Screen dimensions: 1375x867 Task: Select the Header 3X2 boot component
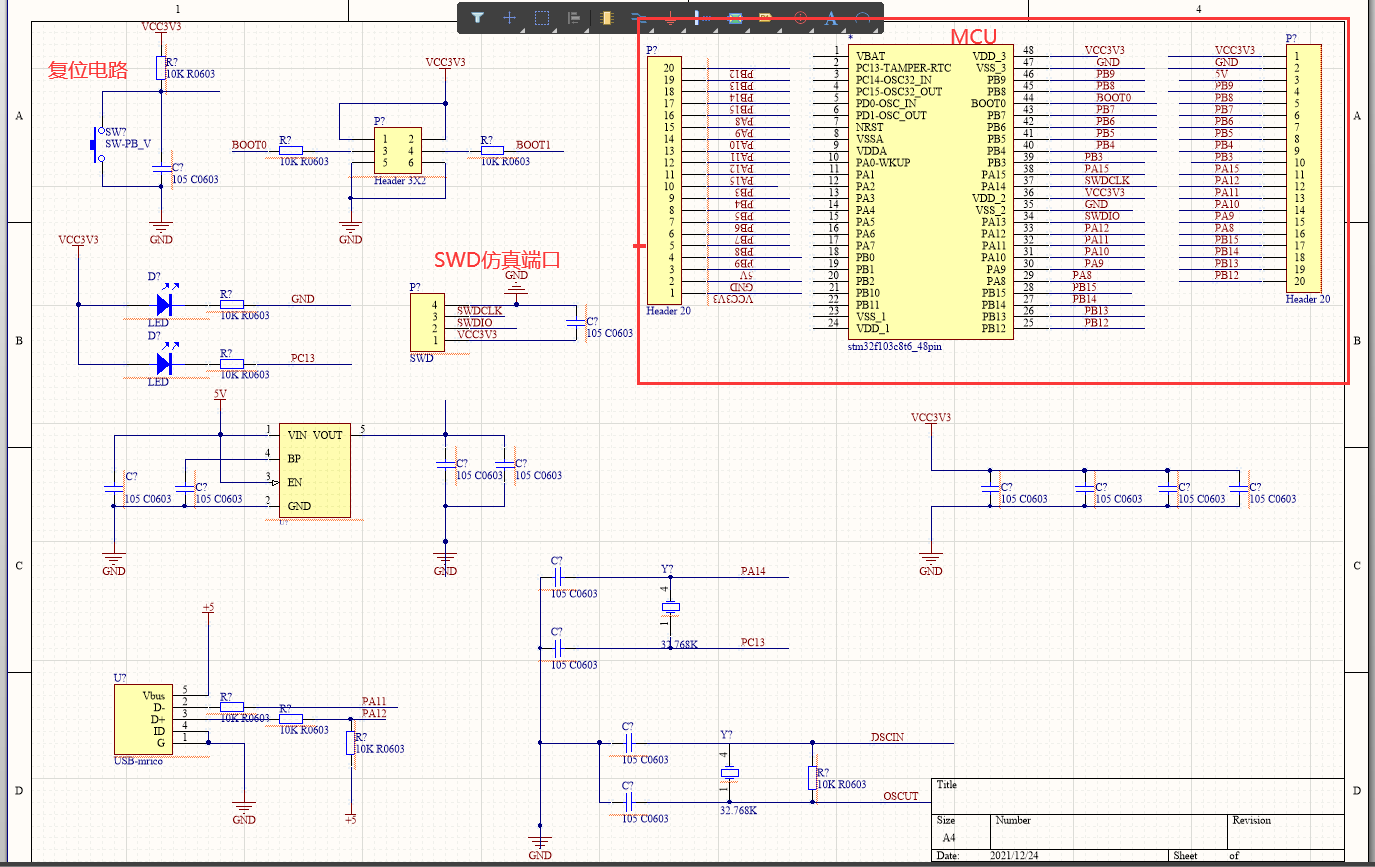click(398, 151)
